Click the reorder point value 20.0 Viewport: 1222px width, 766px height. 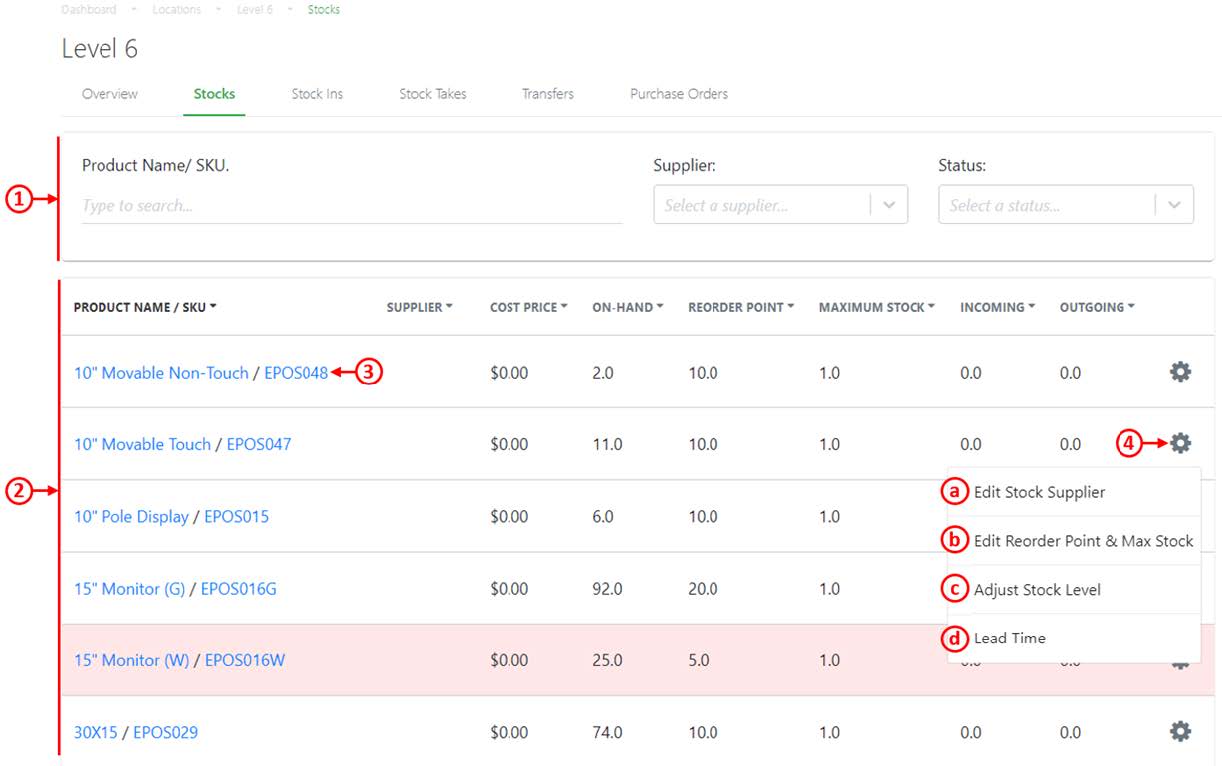tap(703, 589)
